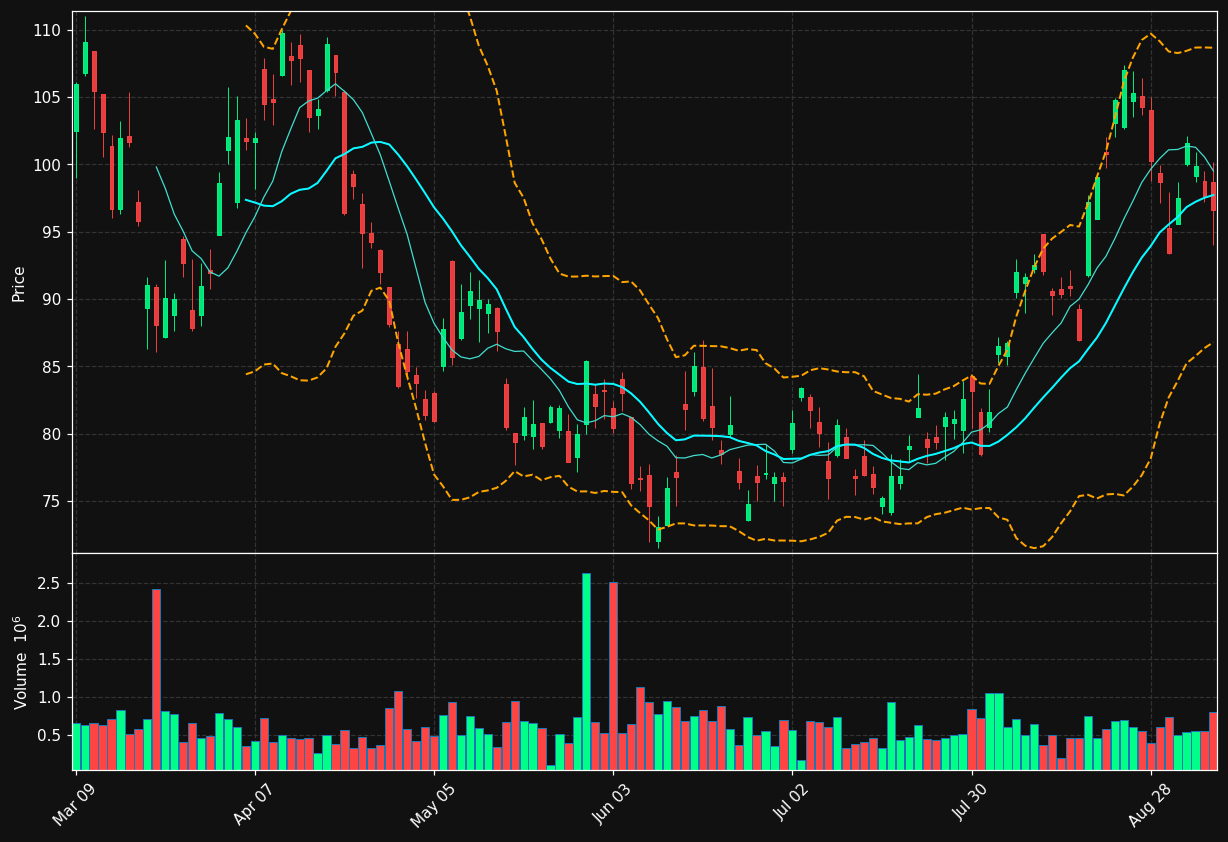The image size is (1228, 842).
Task: Click the 90 price axis label
Action: pyautogui.click(x=51, y=300)
